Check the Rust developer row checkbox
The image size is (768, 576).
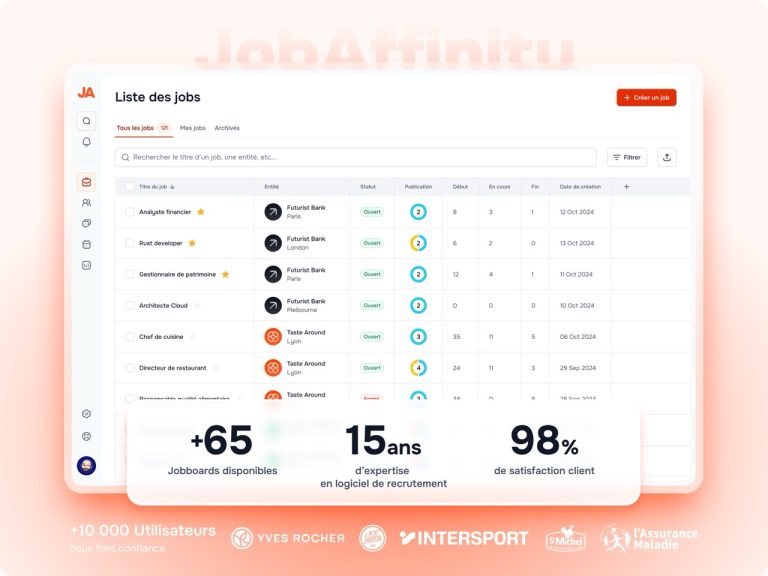point(129,243)
